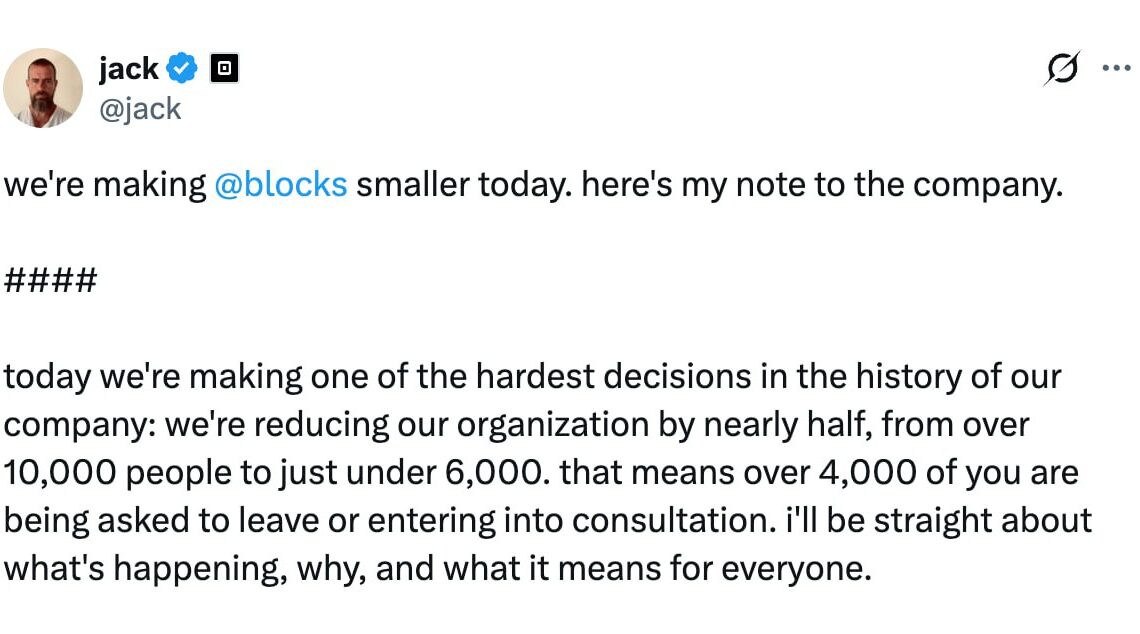Click the blue verified checkmark badge
This screenshot has height=634, width=1140.
coord(182,69)
